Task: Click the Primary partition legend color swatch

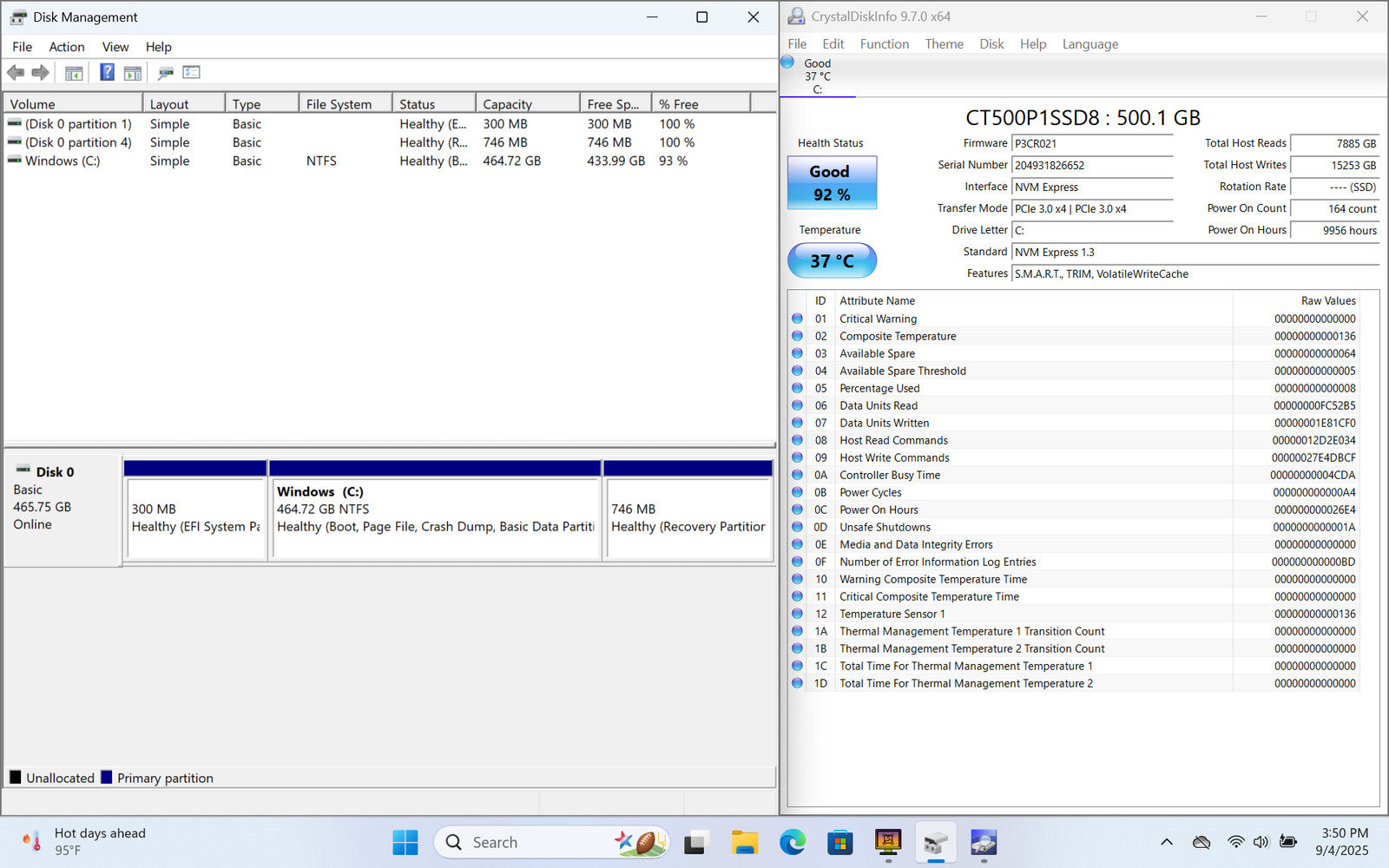Action: click(x=107, y=777)
